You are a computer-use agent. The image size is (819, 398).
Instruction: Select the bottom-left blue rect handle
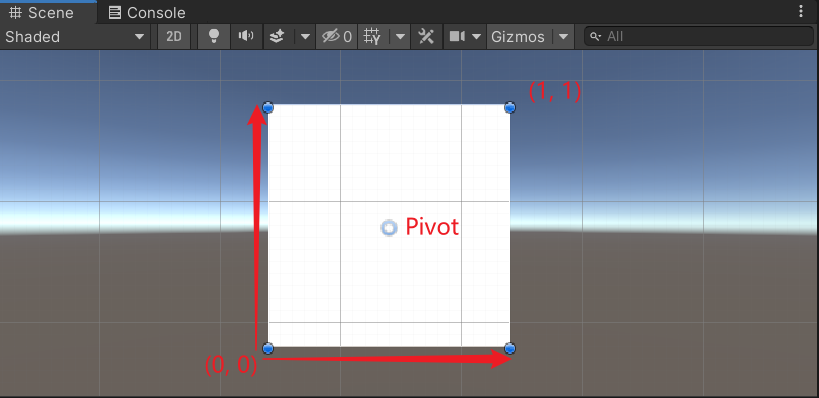(x=268, y=348)
